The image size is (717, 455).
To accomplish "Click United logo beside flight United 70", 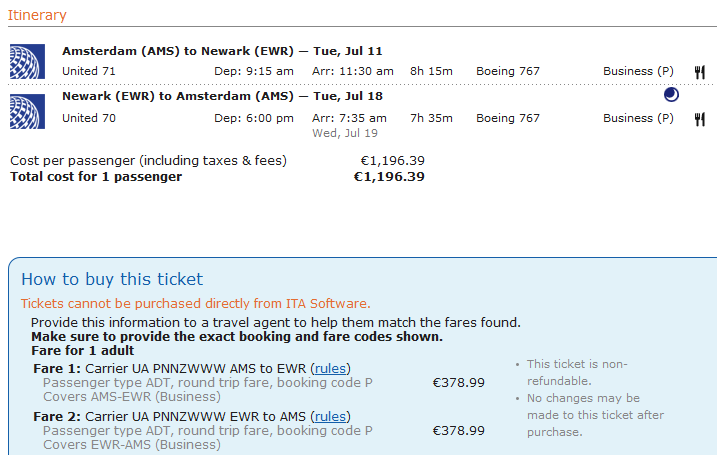I will tap(27, 109).
